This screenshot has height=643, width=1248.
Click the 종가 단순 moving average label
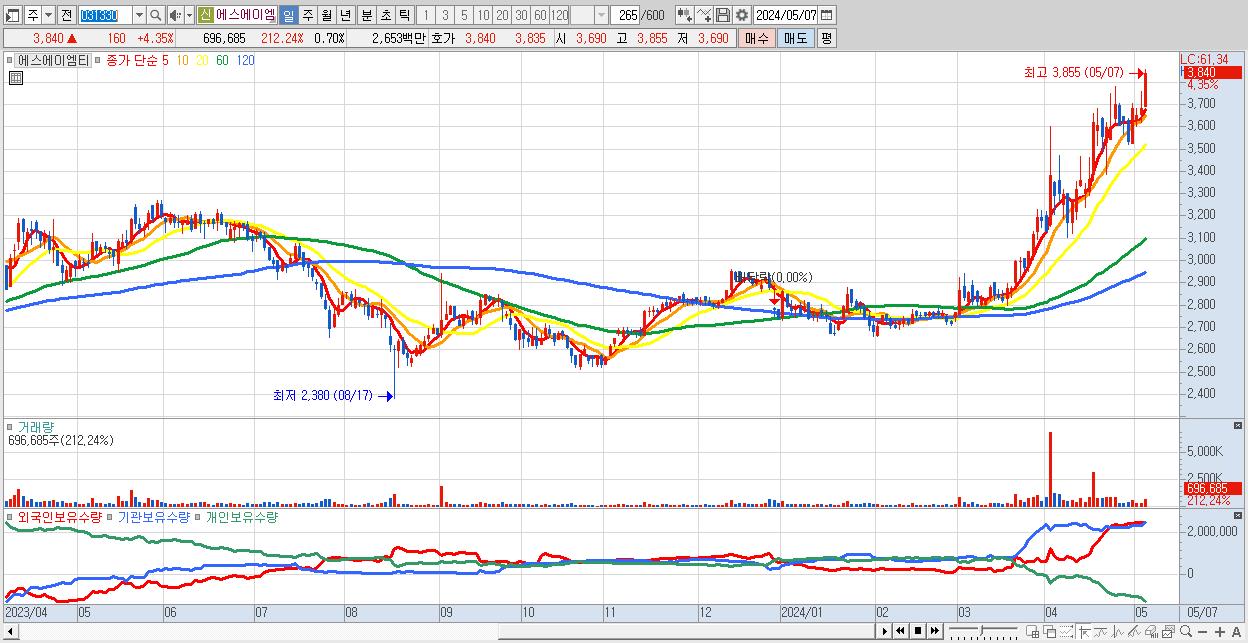click(x=131, y=60)
